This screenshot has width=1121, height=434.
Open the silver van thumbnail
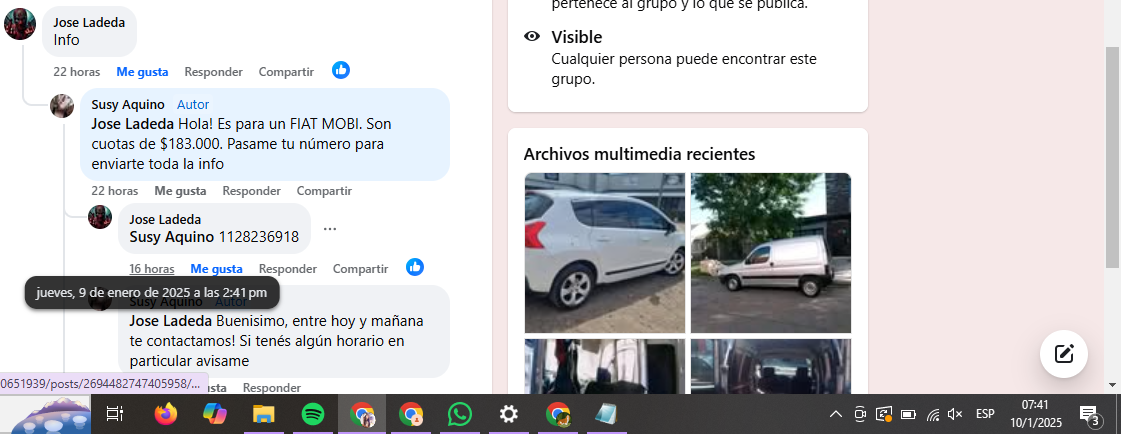point(771,253)
